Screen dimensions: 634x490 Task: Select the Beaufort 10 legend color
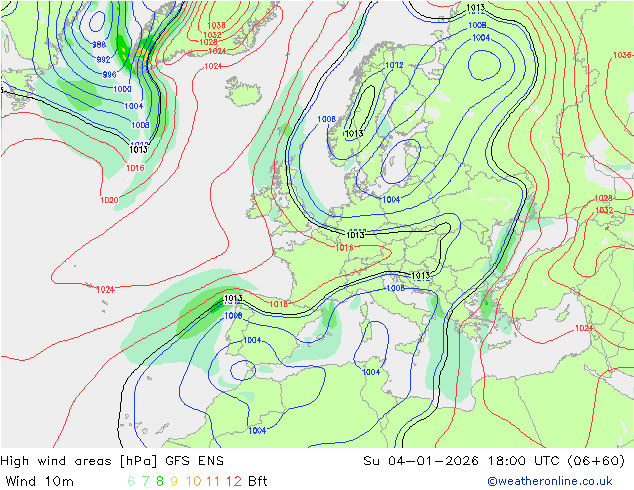pos(193,481)
